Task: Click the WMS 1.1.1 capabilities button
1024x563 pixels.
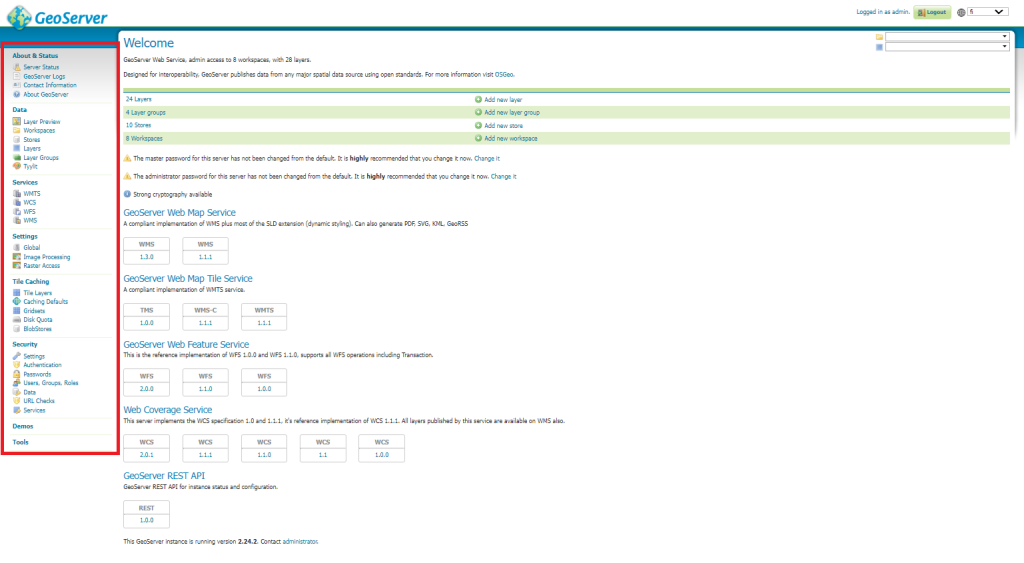Action: pos(205,251)
